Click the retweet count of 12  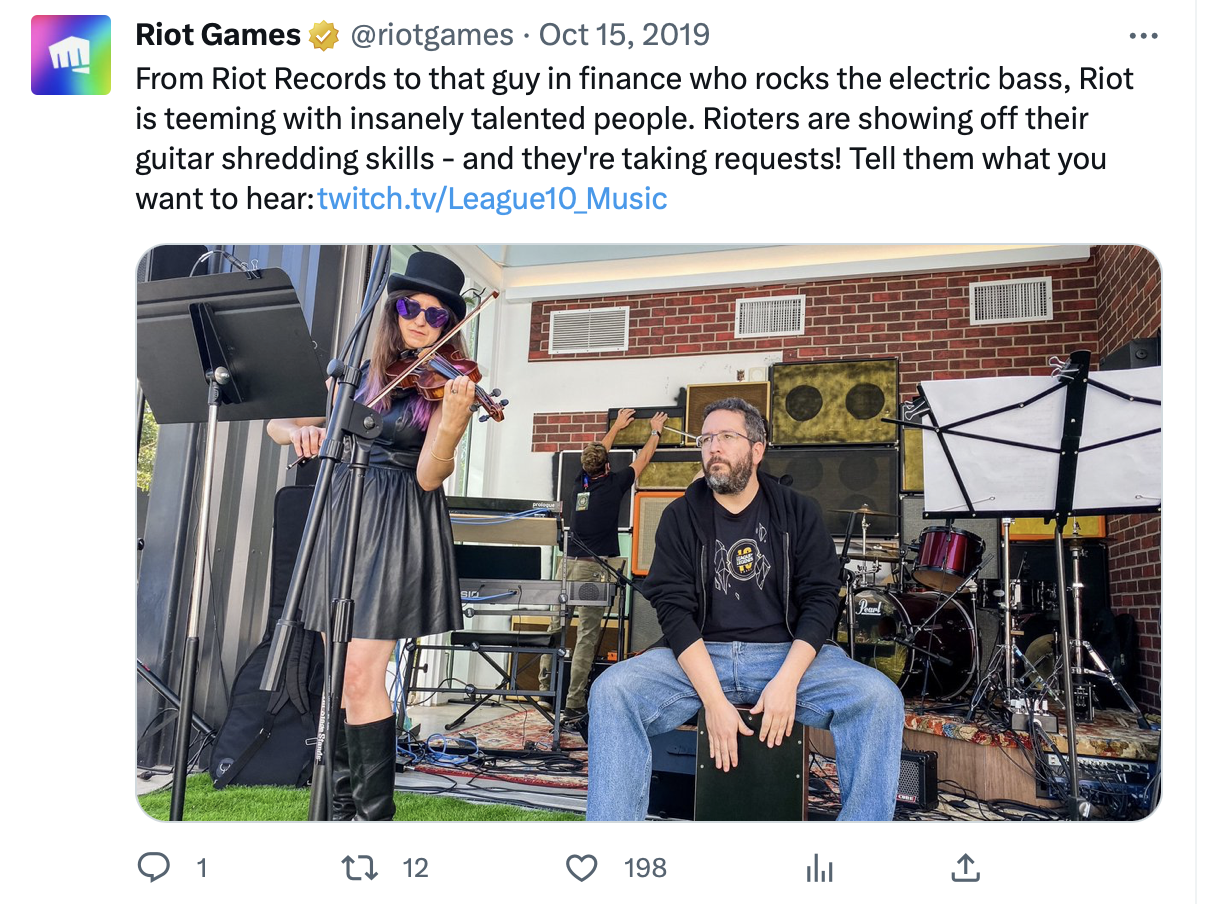tap(415, 868)
